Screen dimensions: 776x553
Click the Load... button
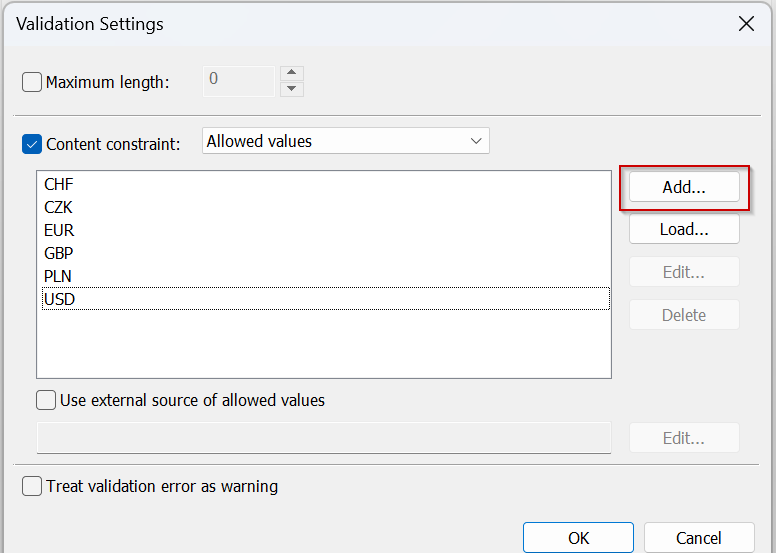(684, 229)
